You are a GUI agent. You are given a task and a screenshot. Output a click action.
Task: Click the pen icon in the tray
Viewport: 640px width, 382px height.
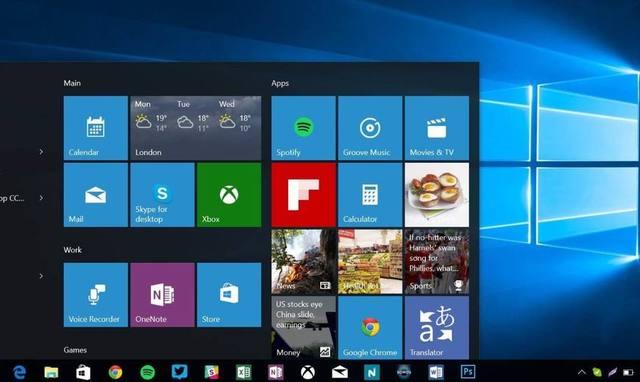(612, 372)
